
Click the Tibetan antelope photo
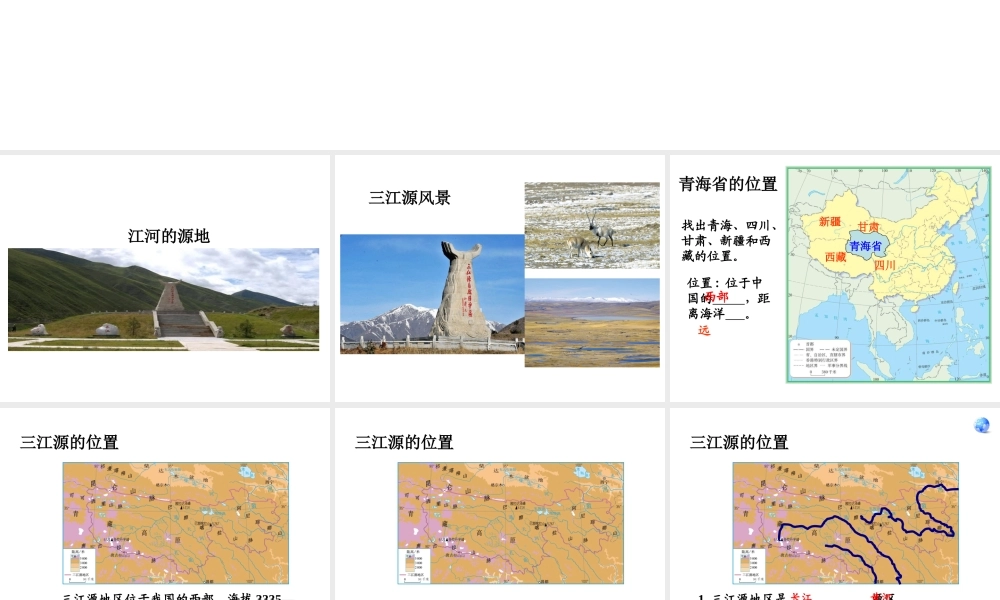[x=592, y=225]
